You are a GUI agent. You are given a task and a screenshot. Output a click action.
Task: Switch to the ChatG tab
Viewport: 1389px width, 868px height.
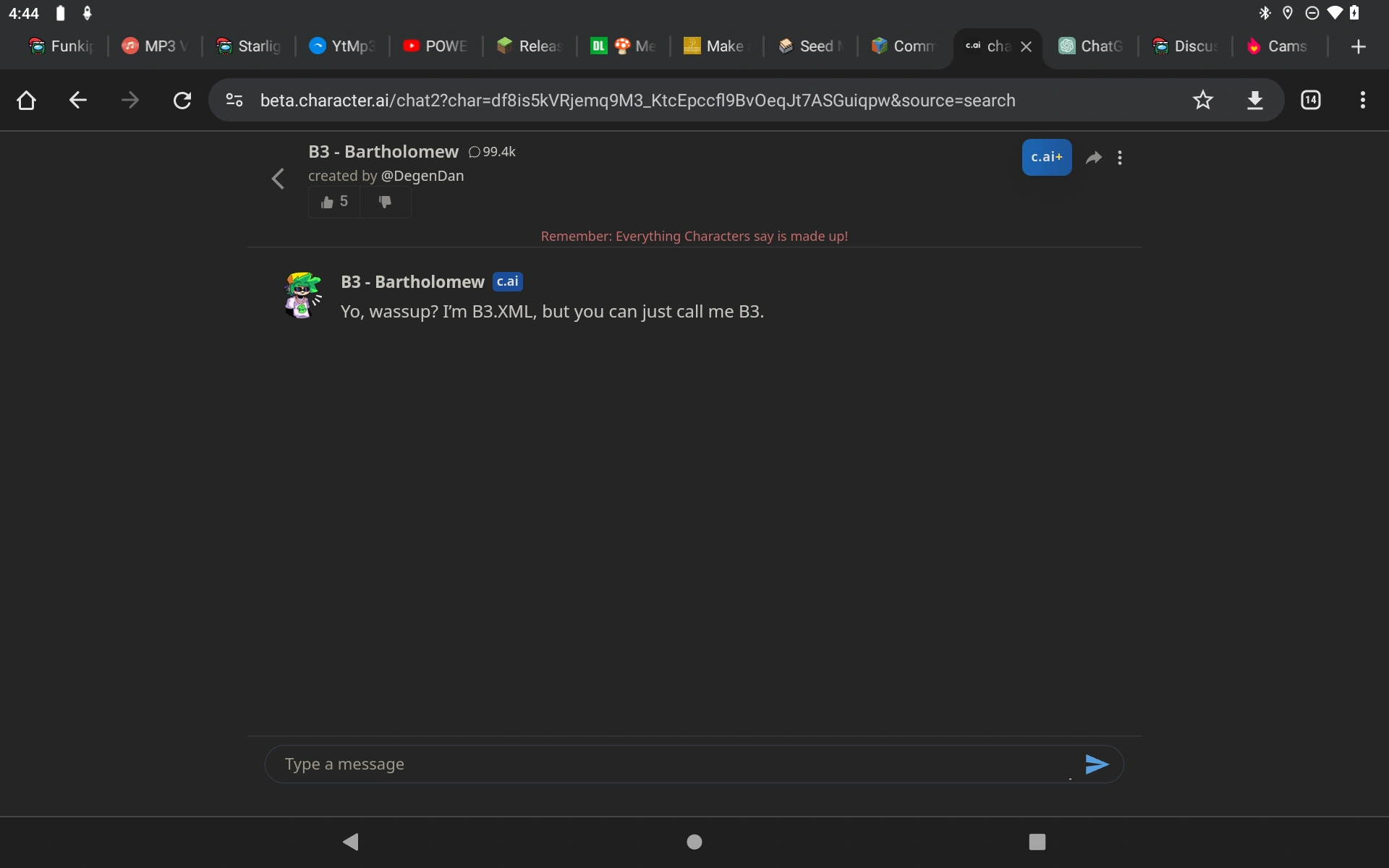click(1091, 46)
